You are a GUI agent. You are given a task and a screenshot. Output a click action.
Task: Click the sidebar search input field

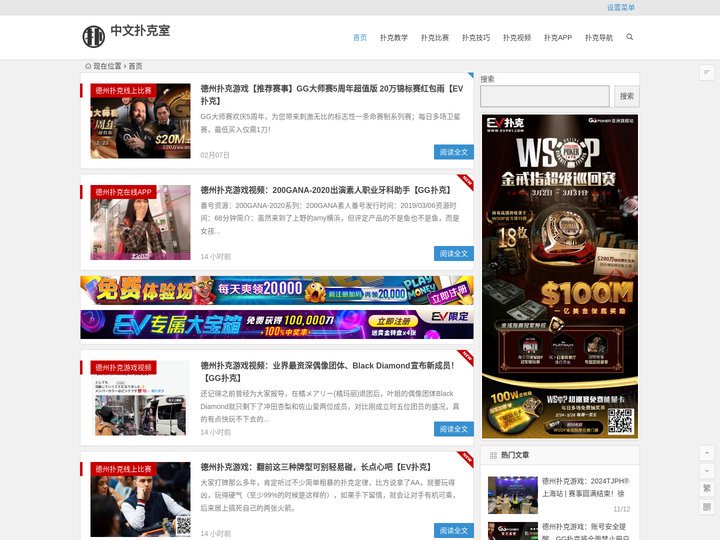(545, 96)
